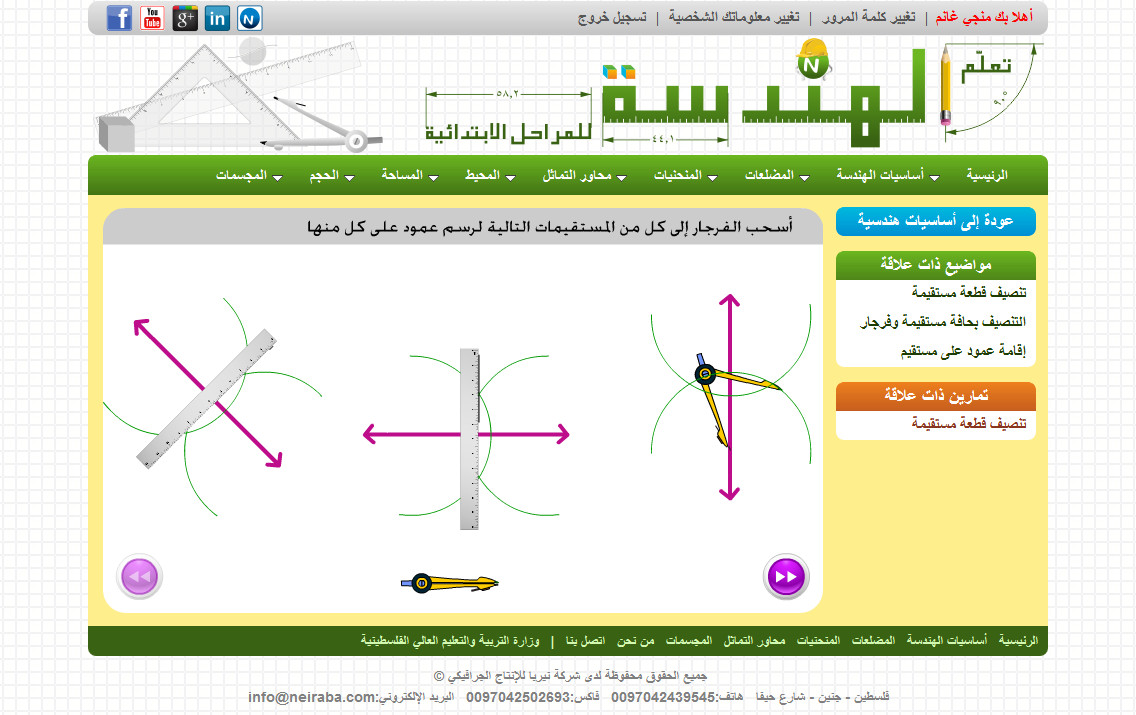
Task: Open the Facebook social icon
Action: click(119, 18)
